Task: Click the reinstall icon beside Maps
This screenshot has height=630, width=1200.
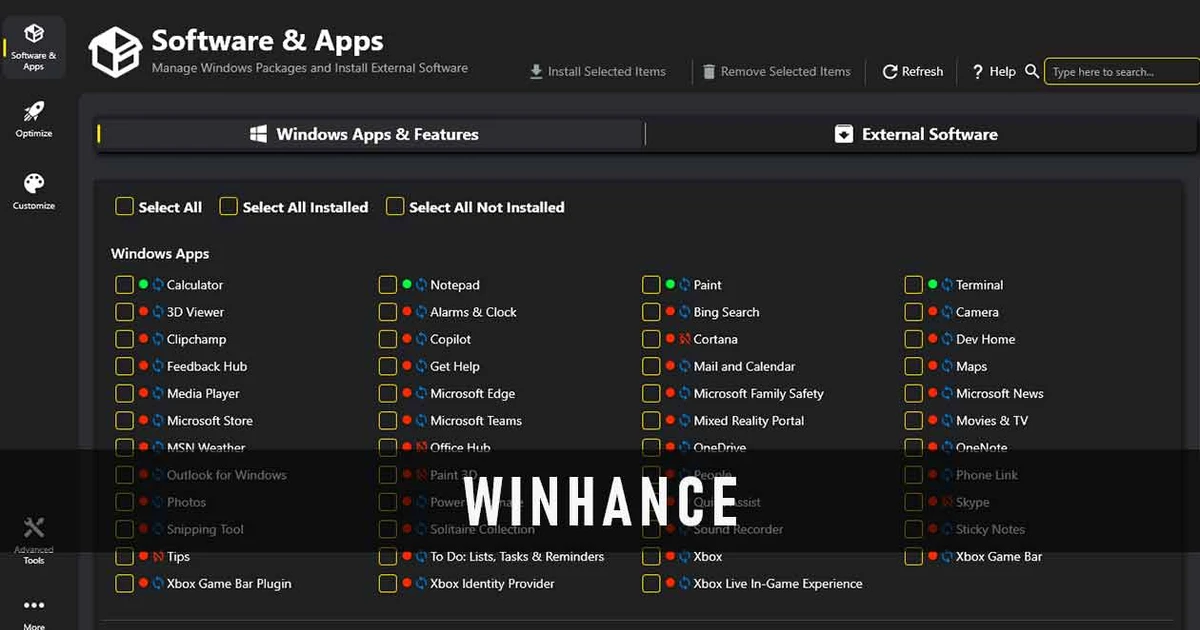Action: click(x=947, y=367)
